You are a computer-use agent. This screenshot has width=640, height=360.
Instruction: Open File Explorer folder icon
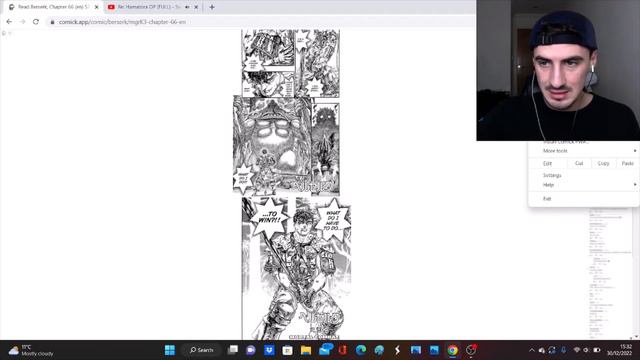[306, 350]
